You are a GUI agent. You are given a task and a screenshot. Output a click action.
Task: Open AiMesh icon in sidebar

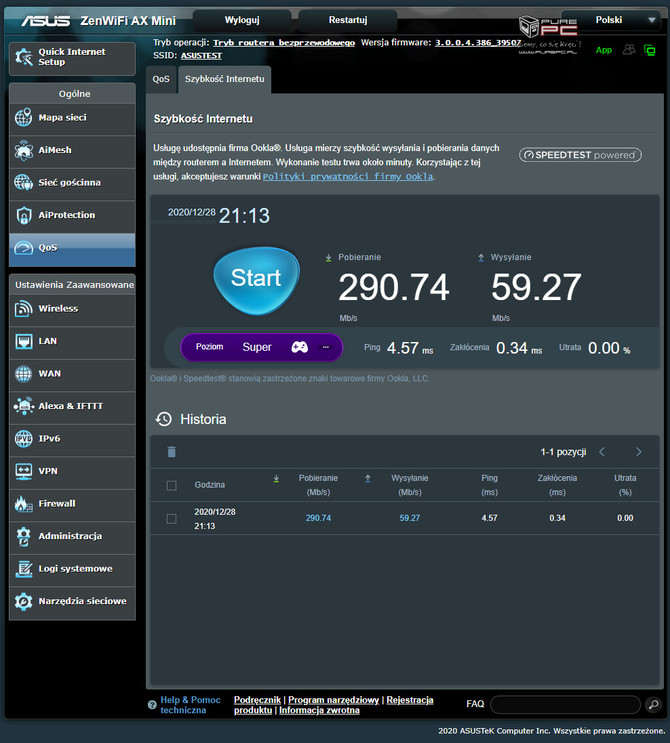[x=23, y=150]
